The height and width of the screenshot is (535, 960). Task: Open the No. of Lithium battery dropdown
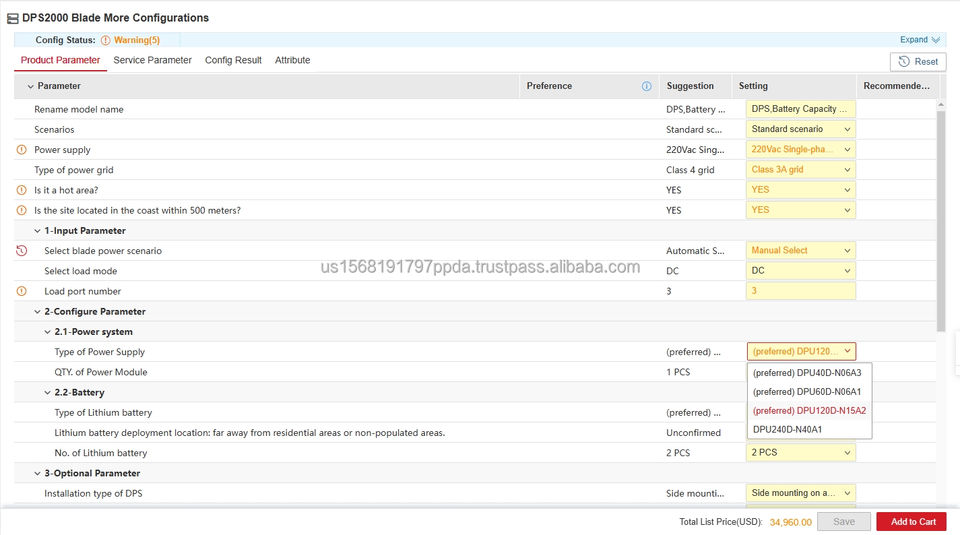(x=801, y=452)
